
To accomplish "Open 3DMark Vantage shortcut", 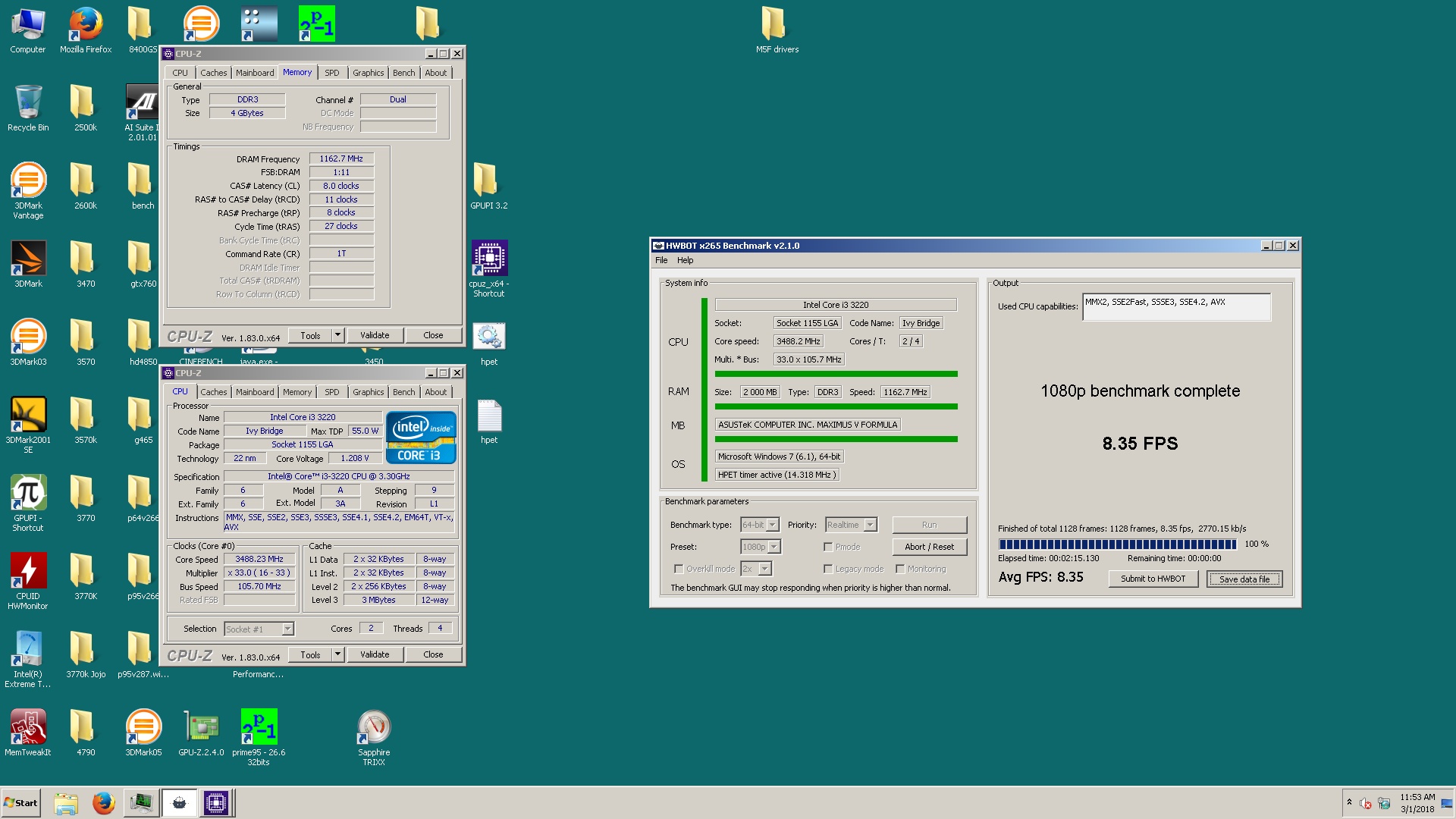I will 28,191.
